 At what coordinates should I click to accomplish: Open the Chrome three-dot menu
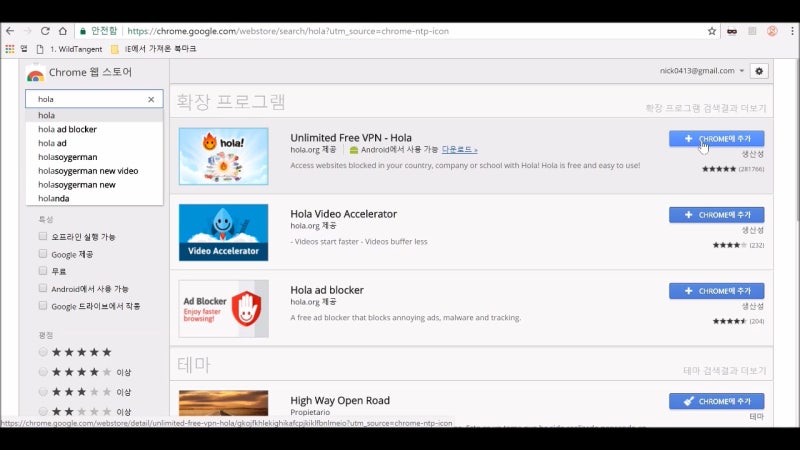point(792,31)
